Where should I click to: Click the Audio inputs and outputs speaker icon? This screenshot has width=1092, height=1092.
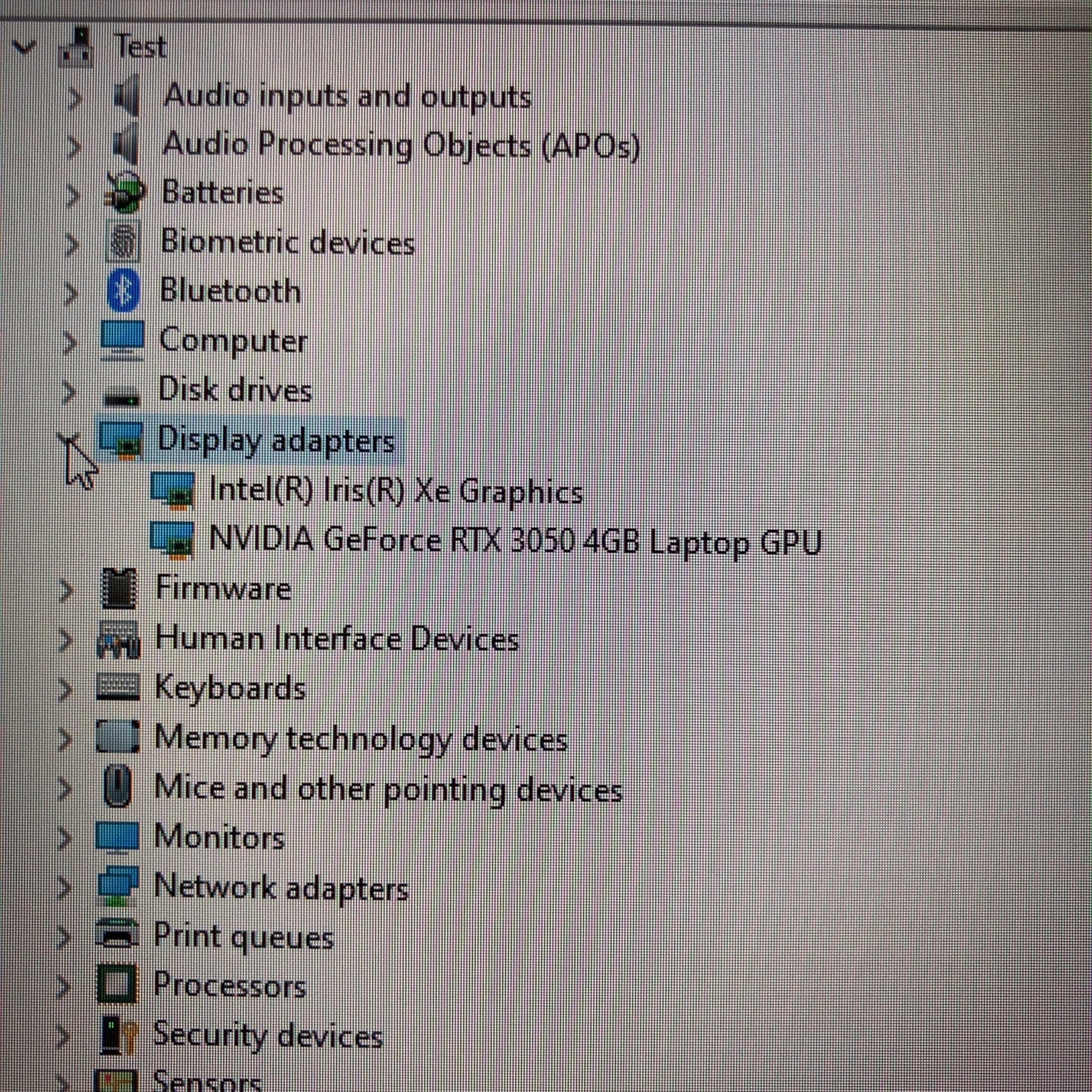(x=127, y=97)
